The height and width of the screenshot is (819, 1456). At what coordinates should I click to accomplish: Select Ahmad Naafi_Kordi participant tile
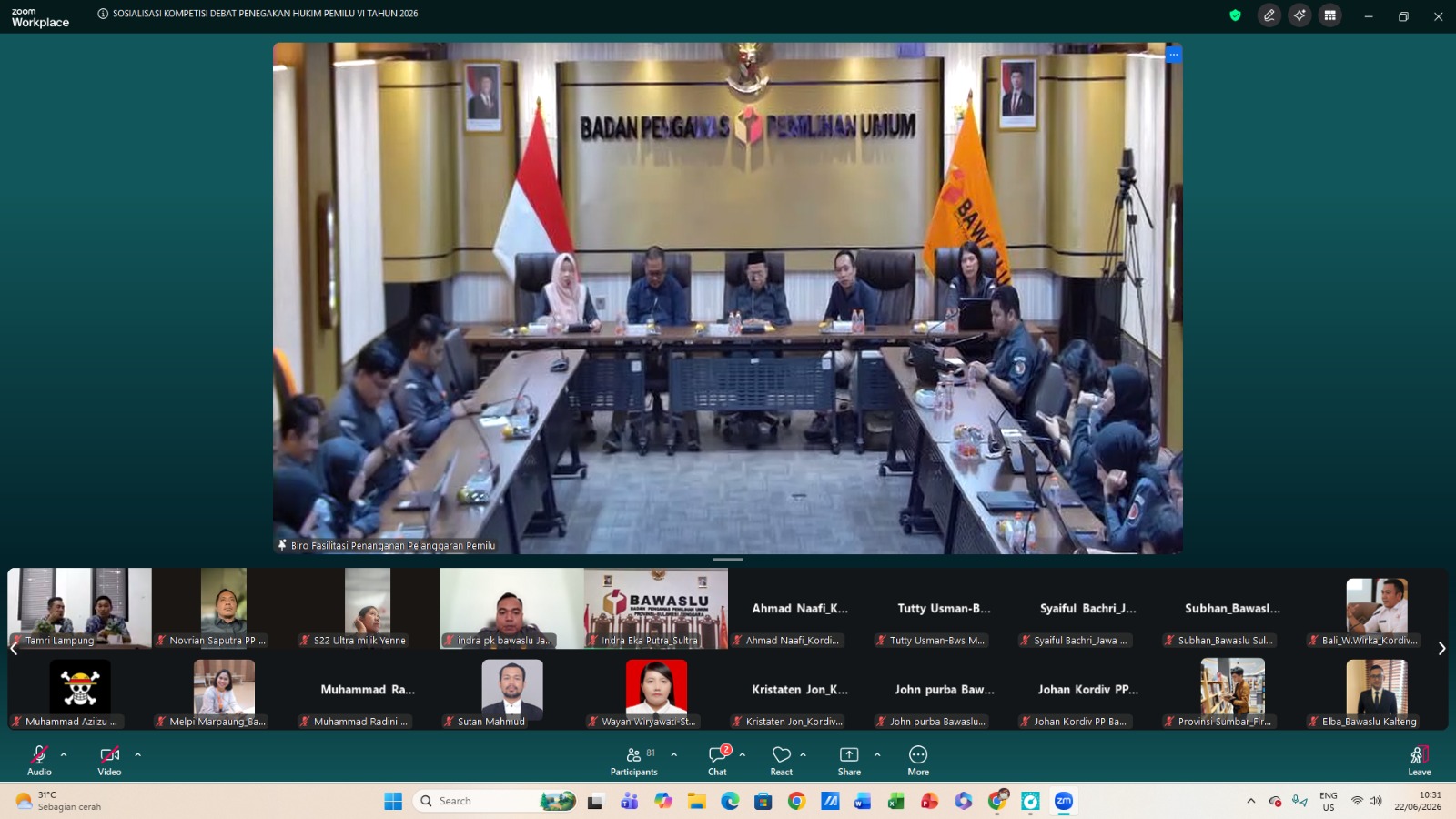[800, 608]
